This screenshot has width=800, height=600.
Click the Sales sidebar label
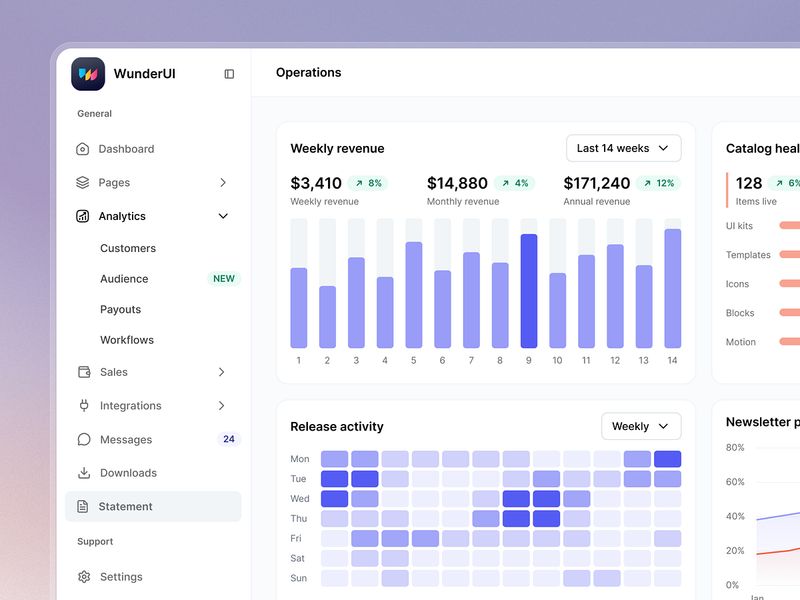pos(114,372)
